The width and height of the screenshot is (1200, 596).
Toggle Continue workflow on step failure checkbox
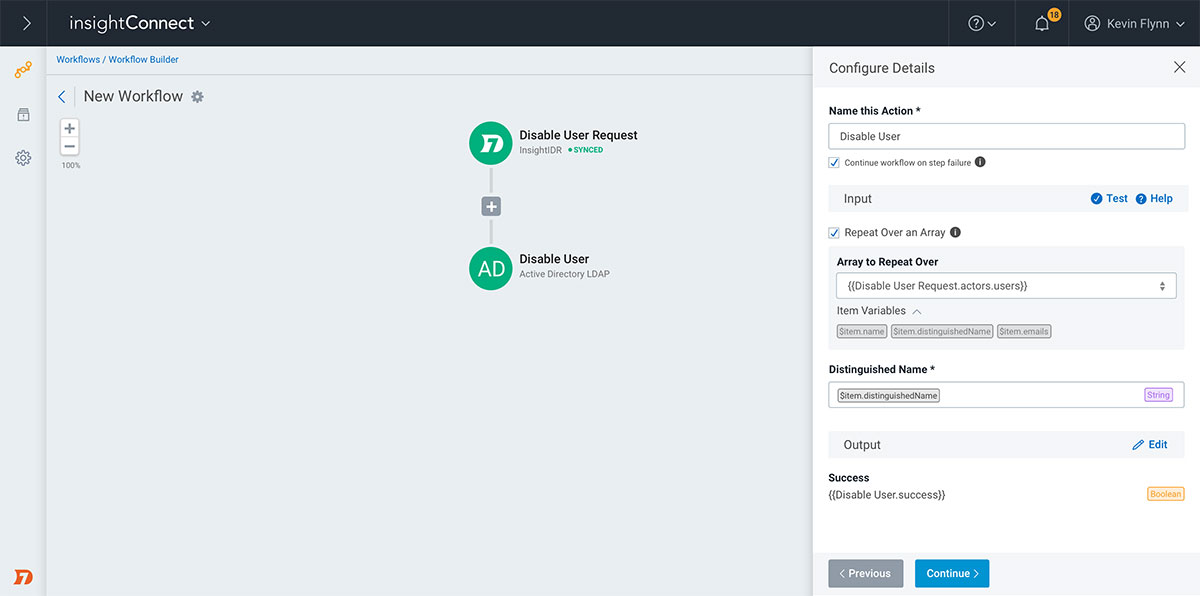pos(834,163)
